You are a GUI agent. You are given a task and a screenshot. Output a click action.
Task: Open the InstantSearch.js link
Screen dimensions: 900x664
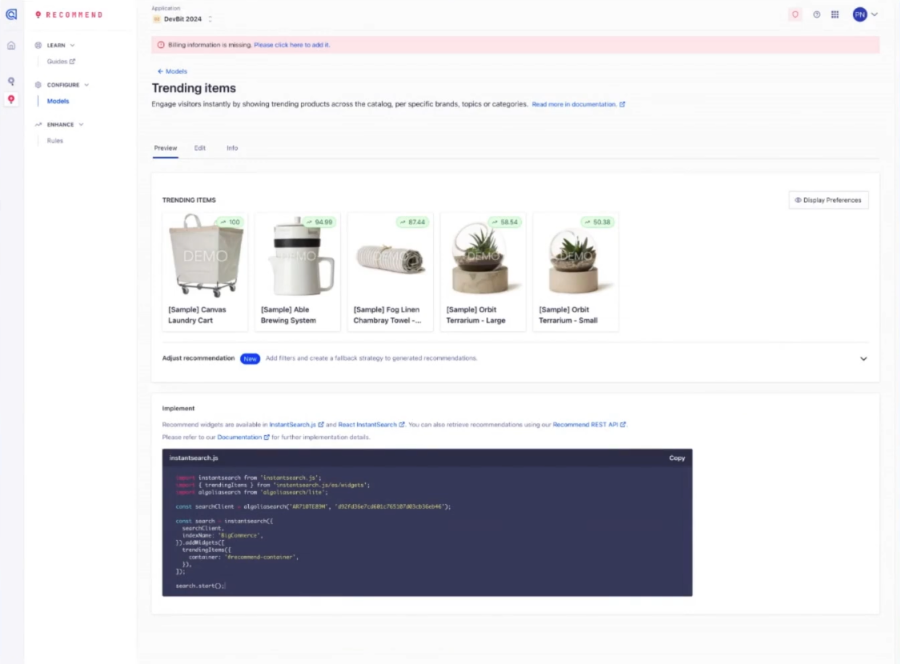(296, 425)
